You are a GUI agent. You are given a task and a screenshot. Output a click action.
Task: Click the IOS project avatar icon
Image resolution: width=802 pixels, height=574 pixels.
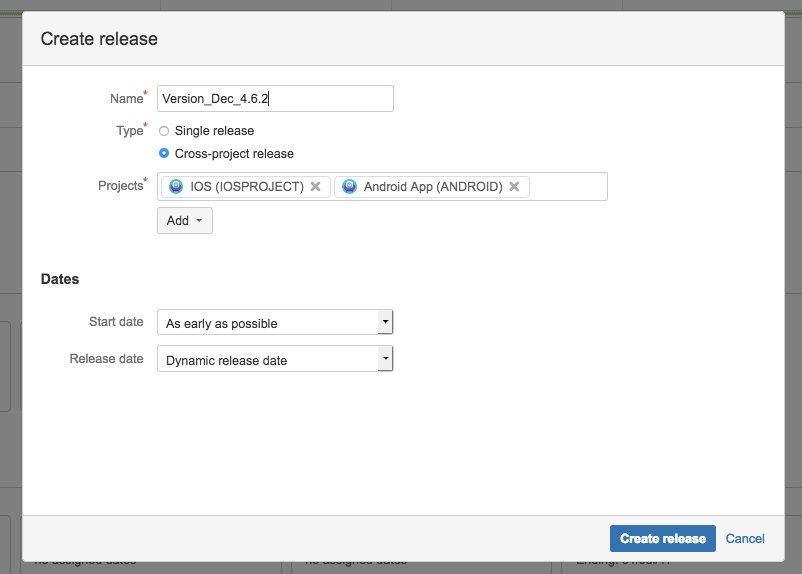(x=176, y=186)
